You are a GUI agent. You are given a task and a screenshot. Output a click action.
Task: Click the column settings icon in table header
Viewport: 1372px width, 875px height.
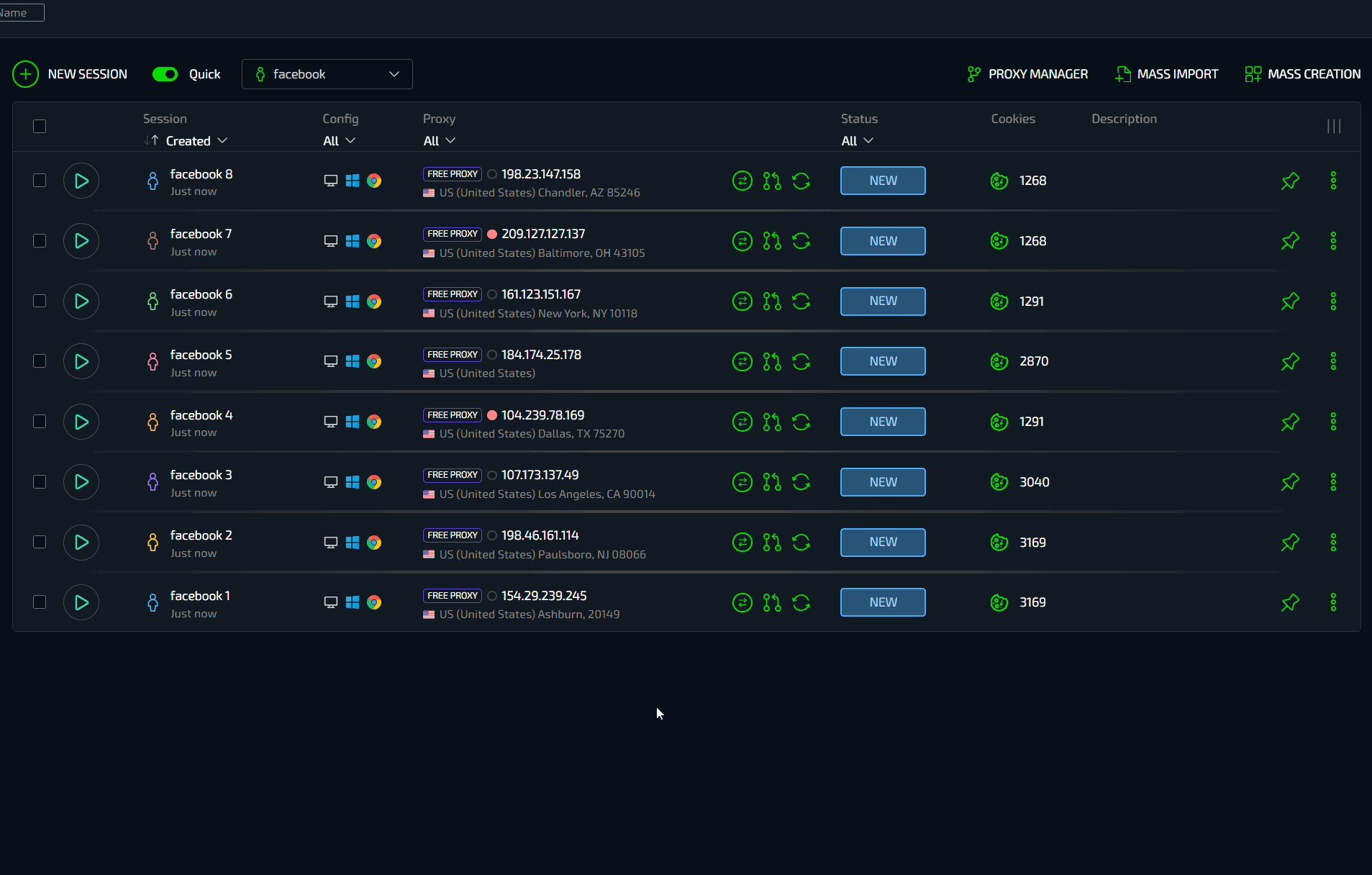pos(1333,127)
